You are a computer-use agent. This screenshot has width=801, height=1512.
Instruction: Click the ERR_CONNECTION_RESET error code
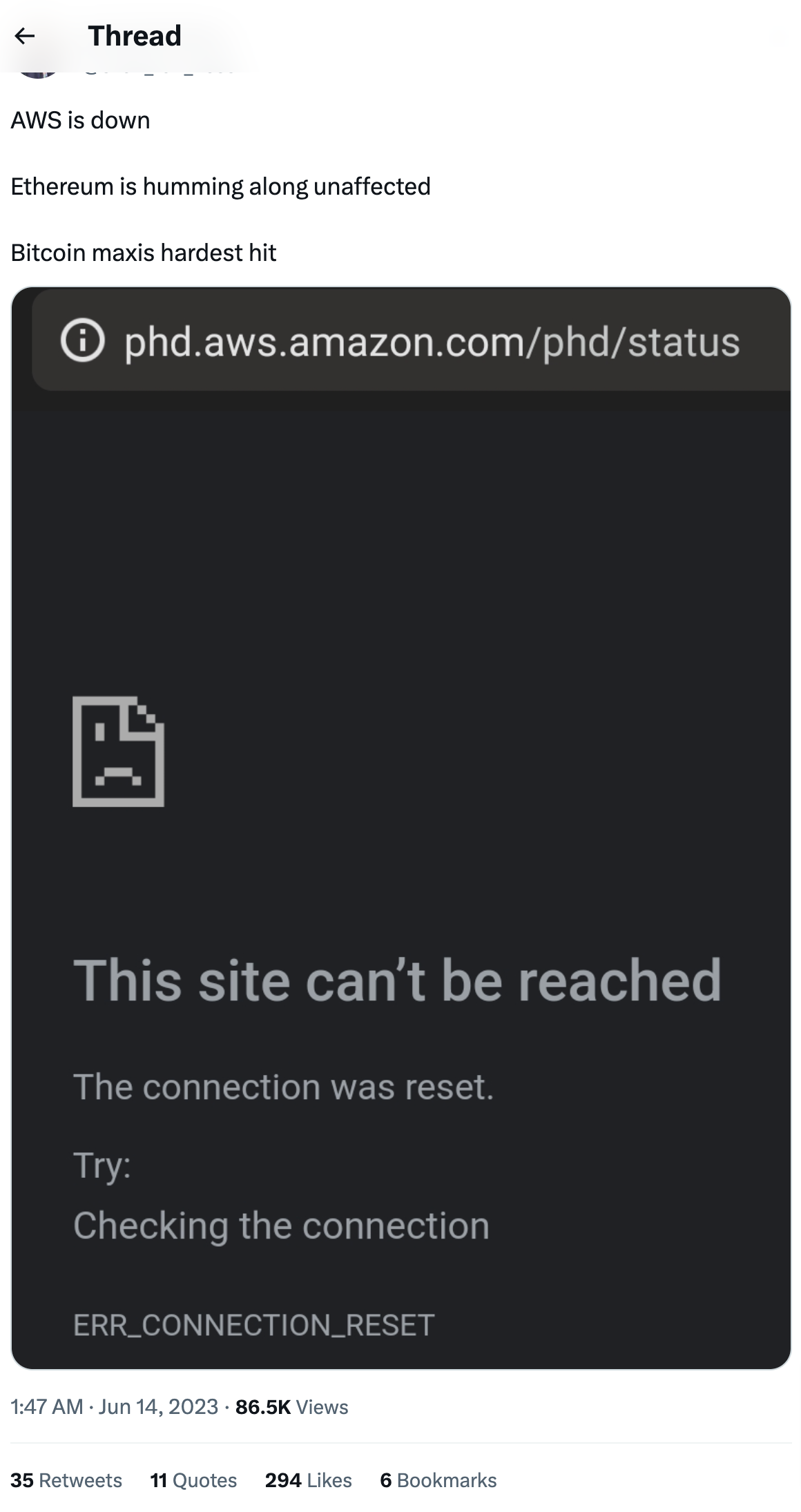click(254, 1325)
